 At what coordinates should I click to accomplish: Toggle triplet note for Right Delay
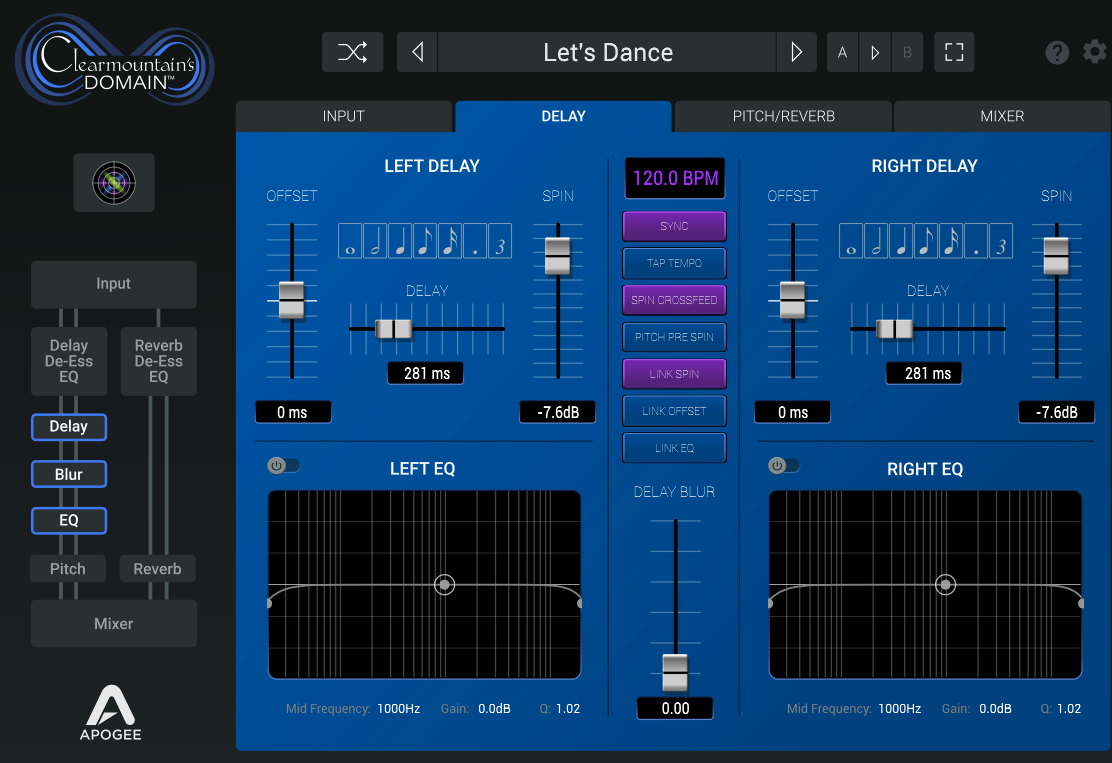[x=1001, y=240]
